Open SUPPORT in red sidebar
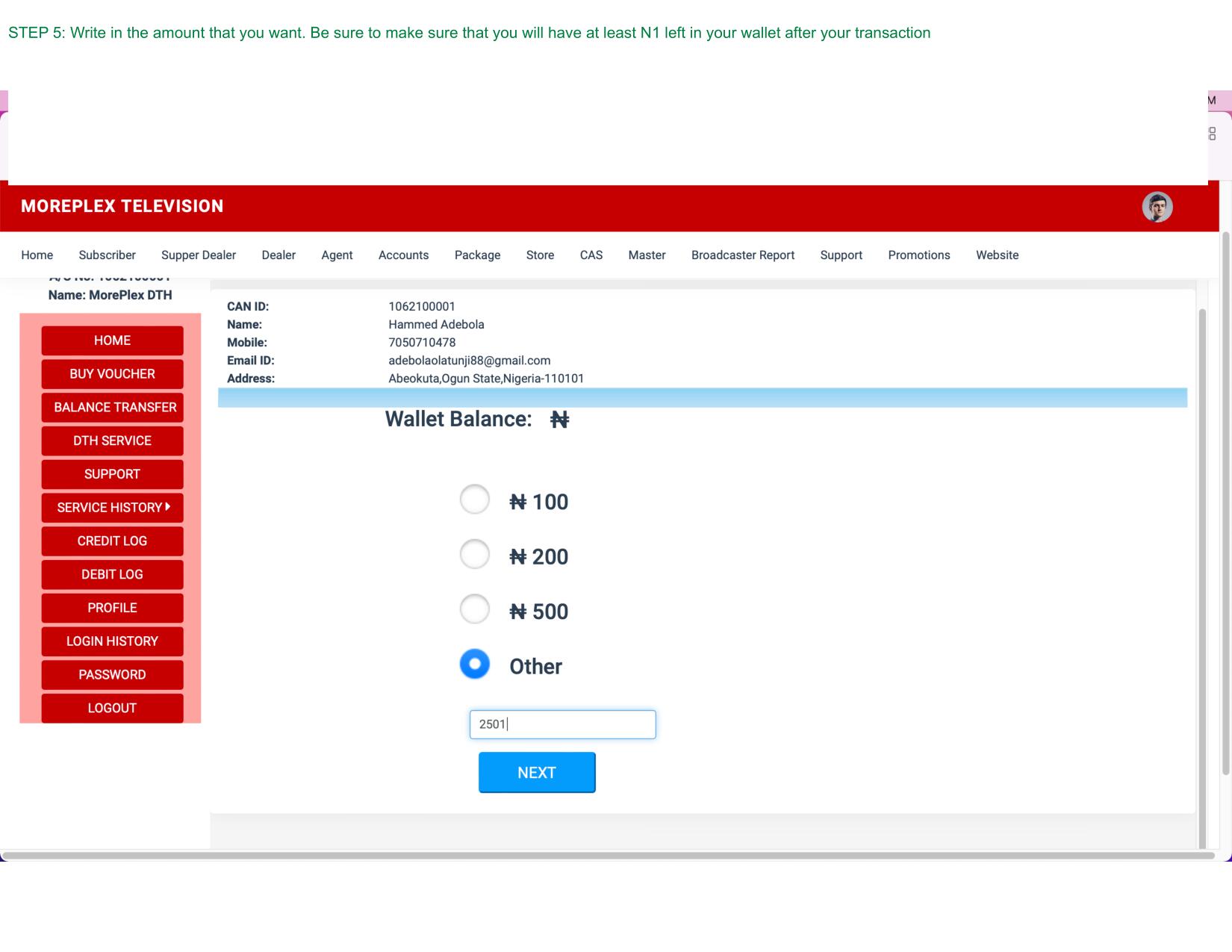Viewport: 1232px width, 952px height. [x=112, y=474]
